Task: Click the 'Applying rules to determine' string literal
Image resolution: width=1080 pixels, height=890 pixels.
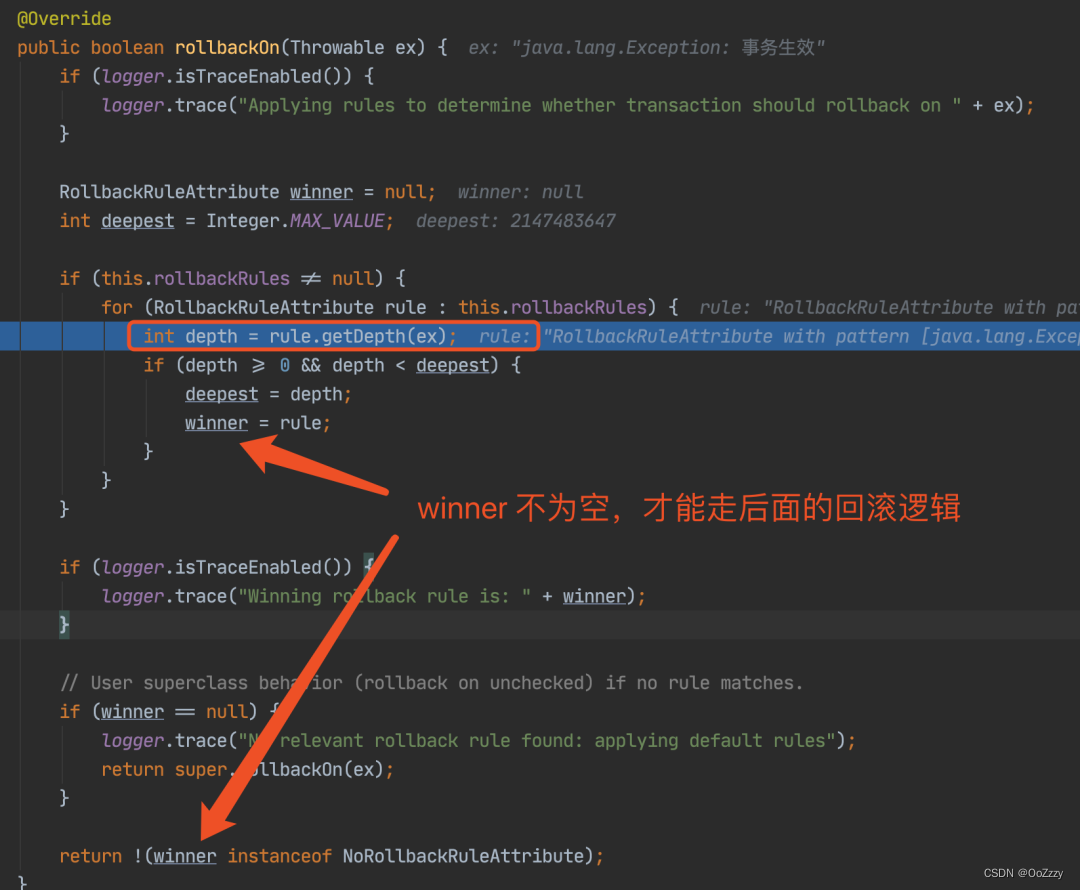Action: [x=599, y=105]
